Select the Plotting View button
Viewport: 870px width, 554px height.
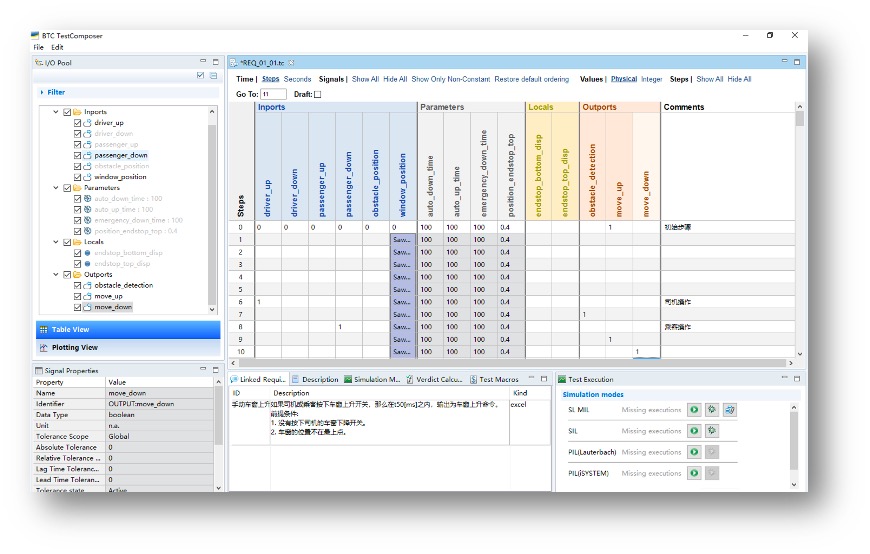pyautogui.click(x=128, y=347)
